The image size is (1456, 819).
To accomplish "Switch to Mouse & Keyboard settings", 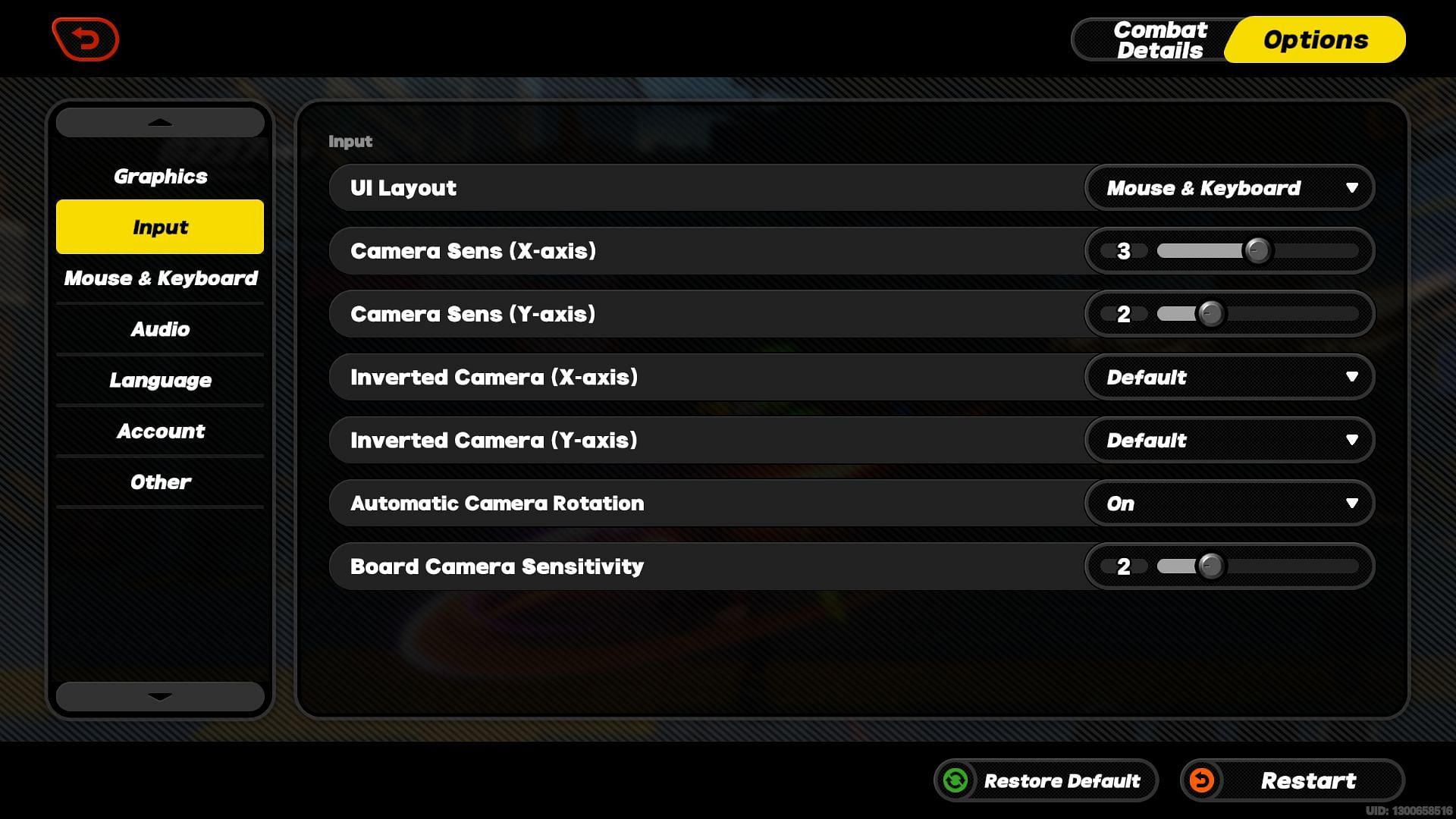I will pos(160,278).
